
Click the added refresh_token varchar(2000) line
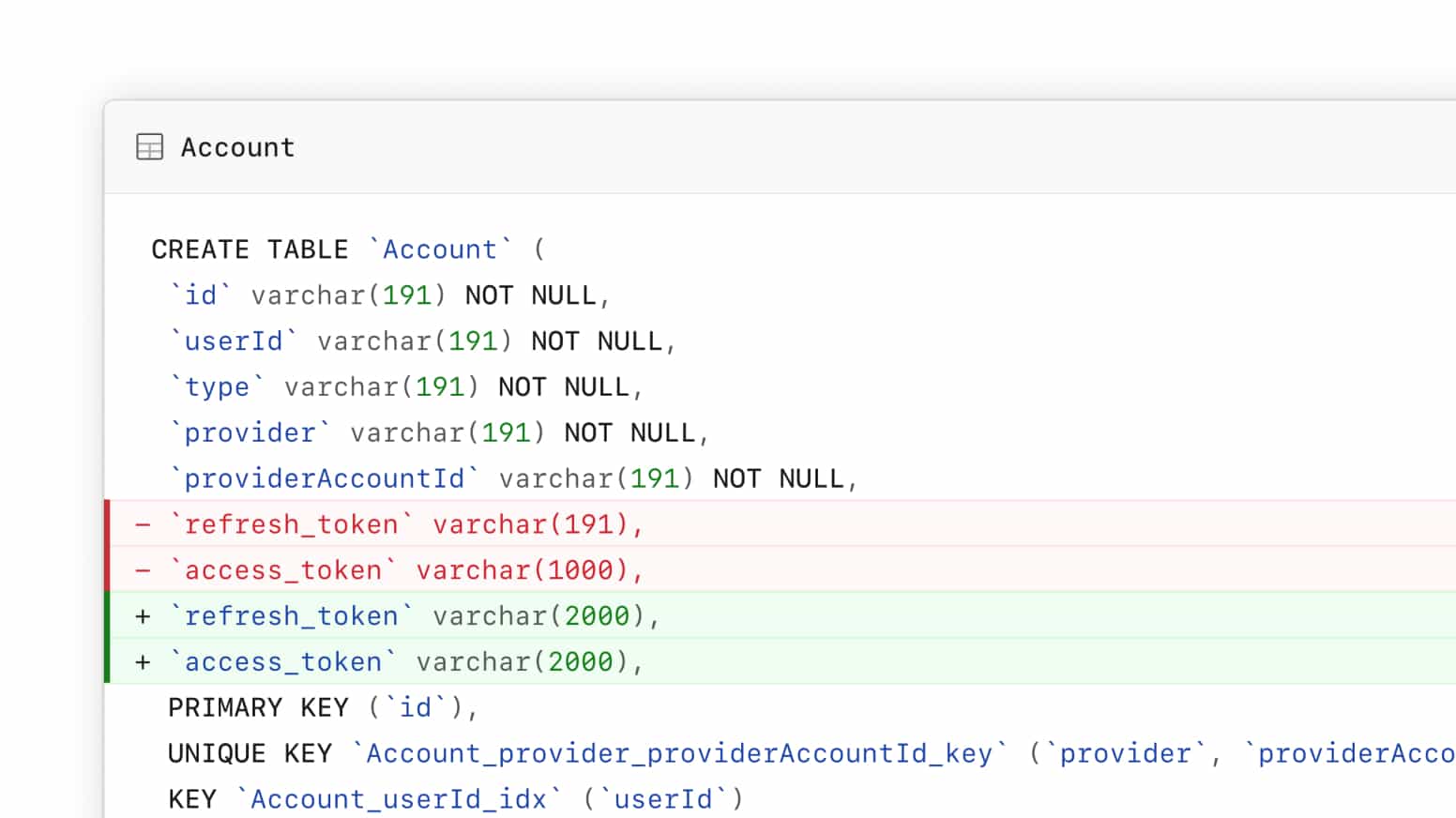coord(781,615)
